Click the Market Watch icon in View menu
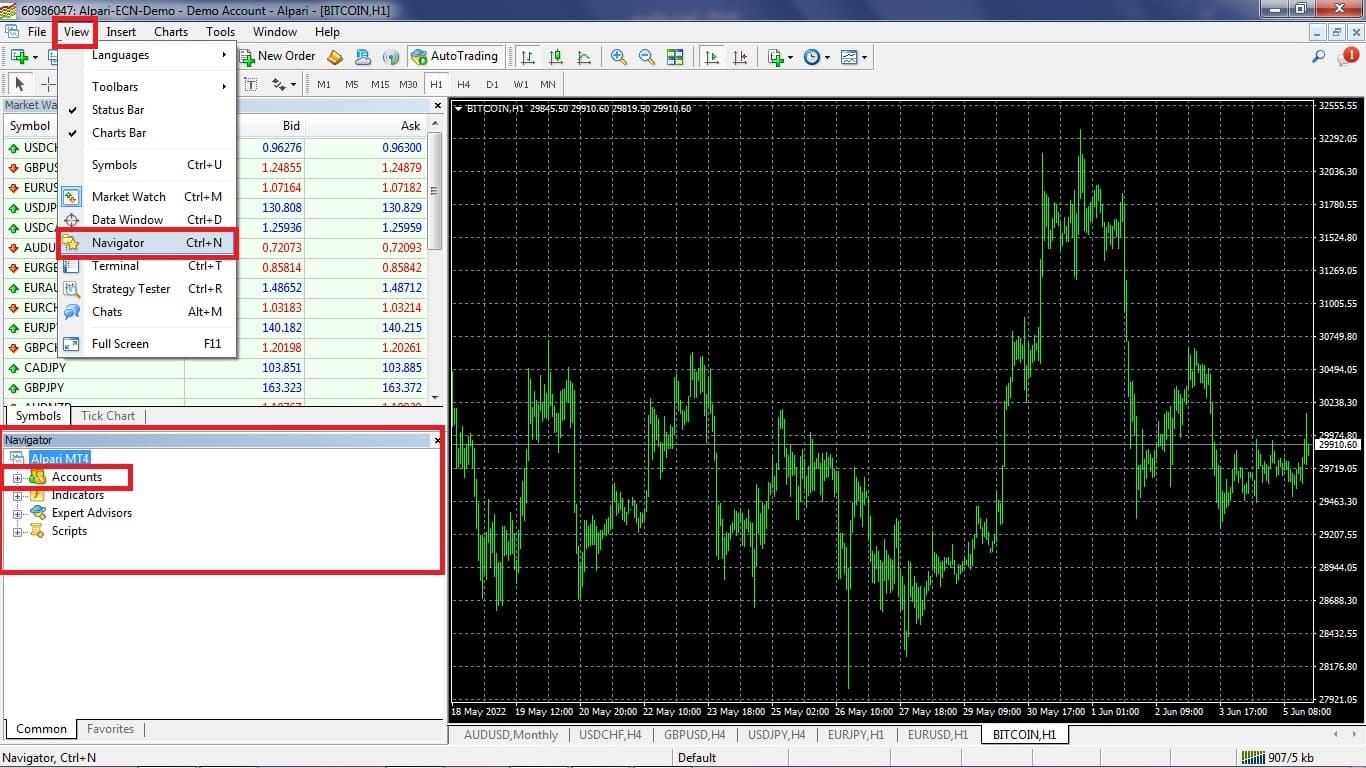 coord(71,197)
